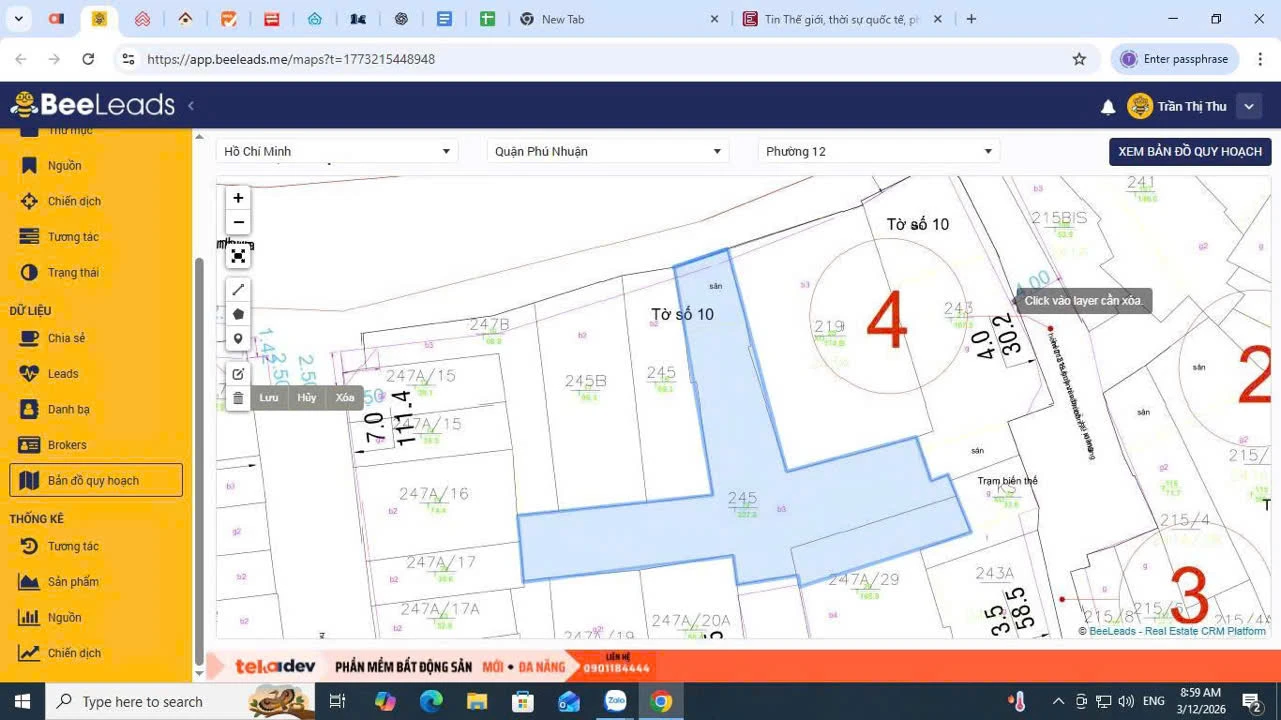The image size is (1281, 720).
Task: Click the Lưu save button
Action: pyautogui.click(x=269, y=398)
